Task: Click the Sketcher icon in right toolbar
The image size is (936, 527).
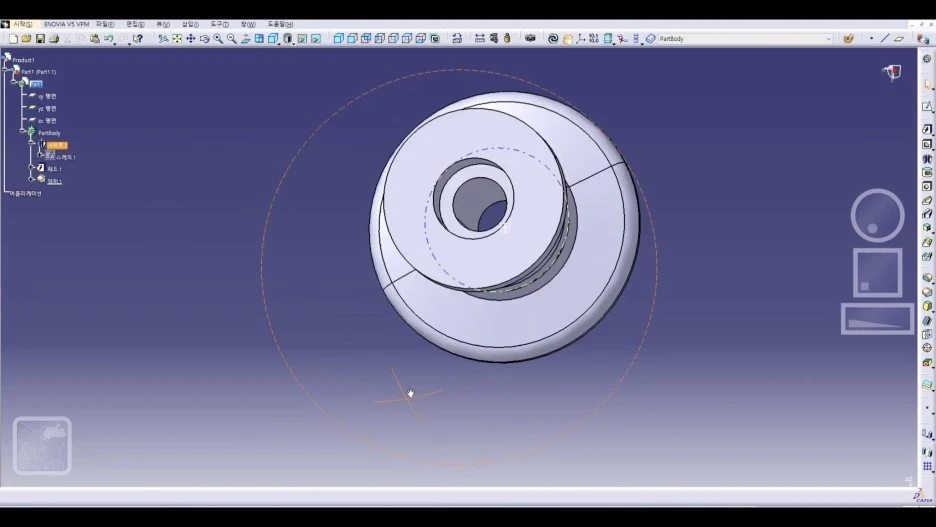Action: 927,107
